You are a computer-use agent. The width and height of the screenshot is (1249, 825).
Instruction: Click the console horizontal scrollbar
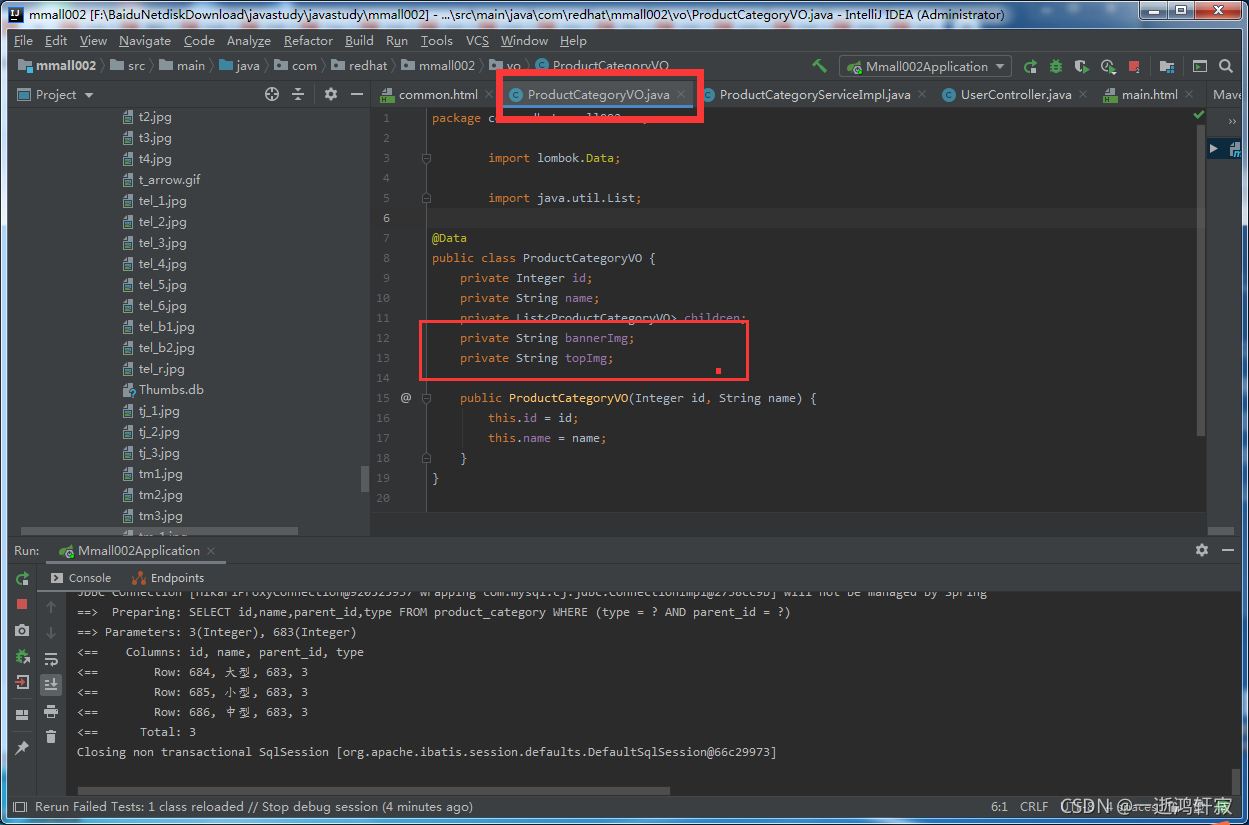[x=374, y=789]
